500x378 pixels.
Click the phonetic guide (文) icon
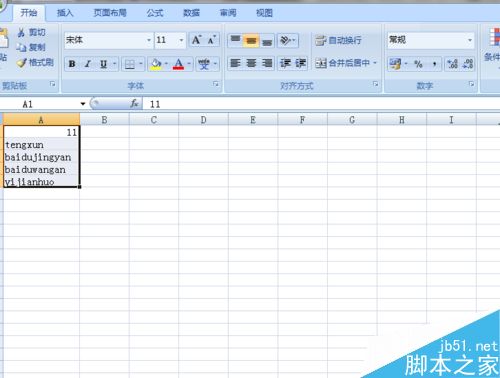pos(204,64)
